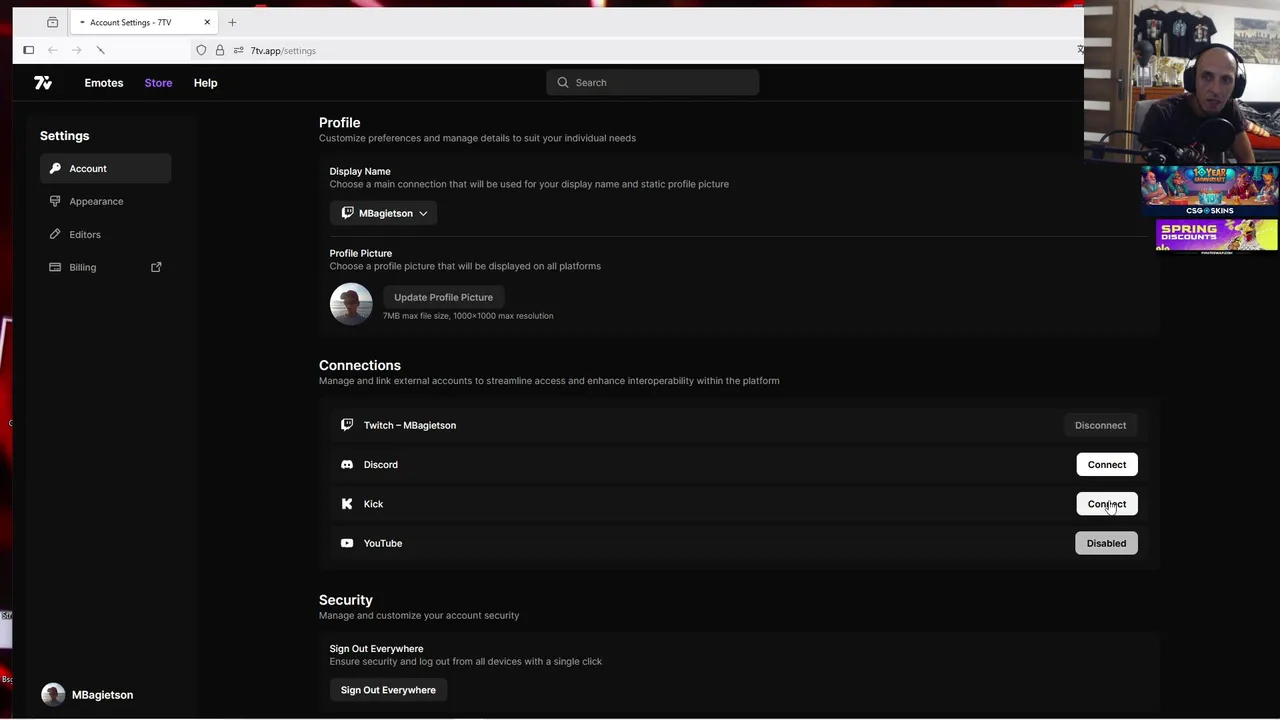1280x720 pixels.
Task: Click the shield tracking protection icon
Action: click(201, 50)
